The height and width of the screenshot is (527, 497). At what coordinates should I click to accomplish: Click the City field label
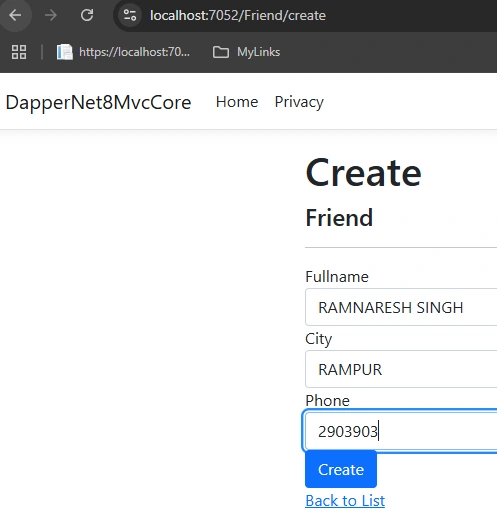click(319, 339)
